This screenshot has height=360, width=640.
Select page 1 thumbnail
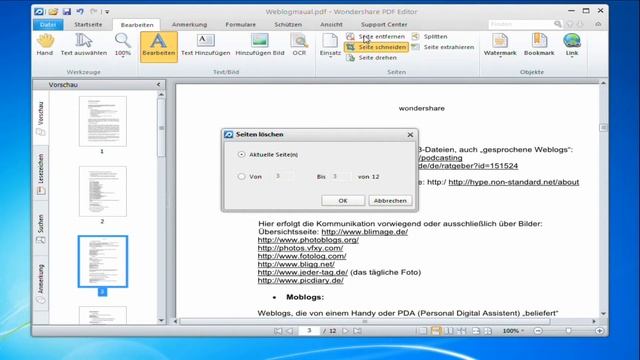103,121
